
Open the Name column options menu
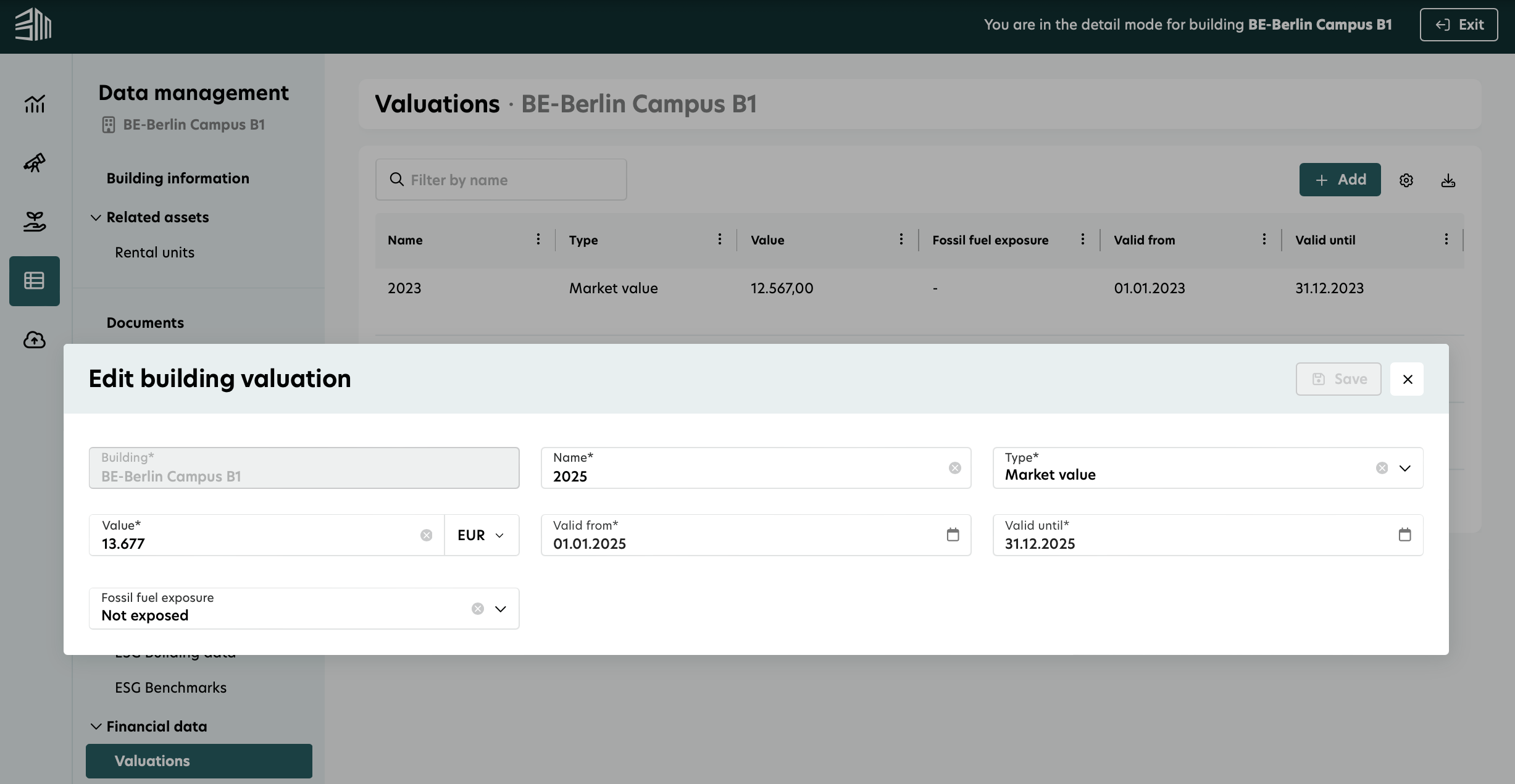[538, 240]
